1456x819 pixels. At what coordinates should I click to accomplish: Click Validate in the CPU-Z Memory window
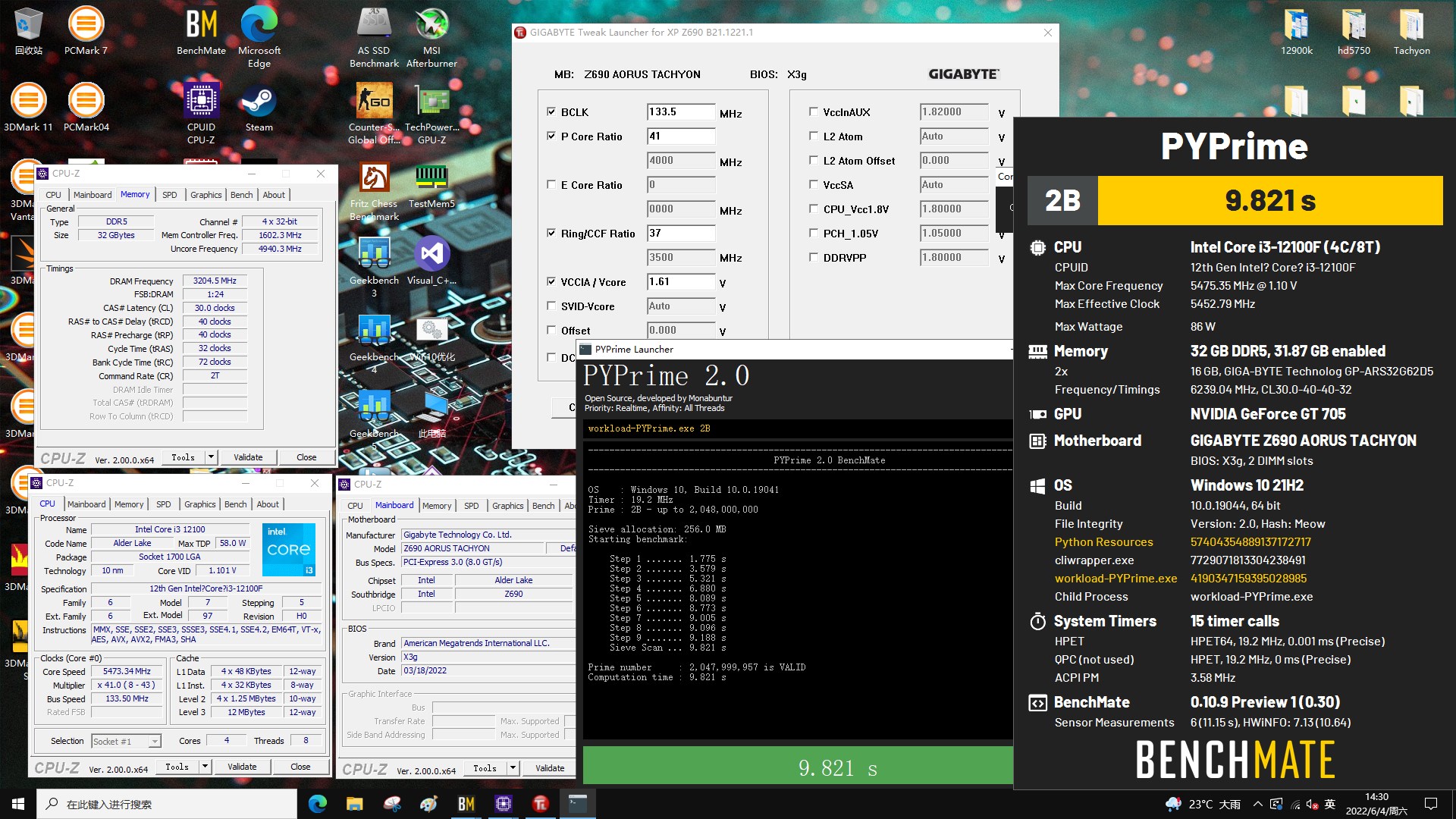tap(248, 457)
